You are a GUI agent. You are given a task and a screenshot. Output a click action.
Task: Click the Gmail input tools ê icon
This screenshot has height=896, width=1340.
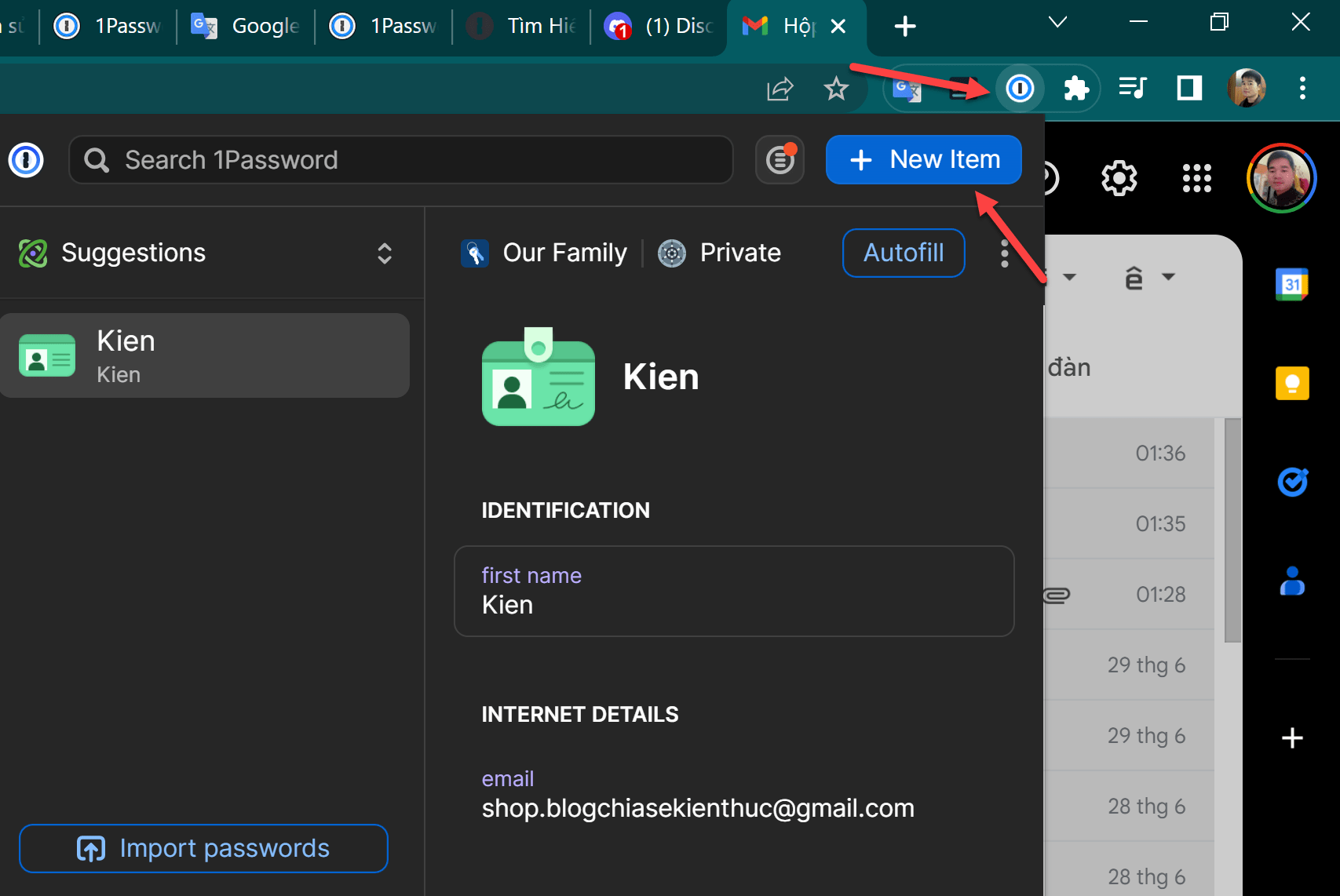(x=1134, y=278)
